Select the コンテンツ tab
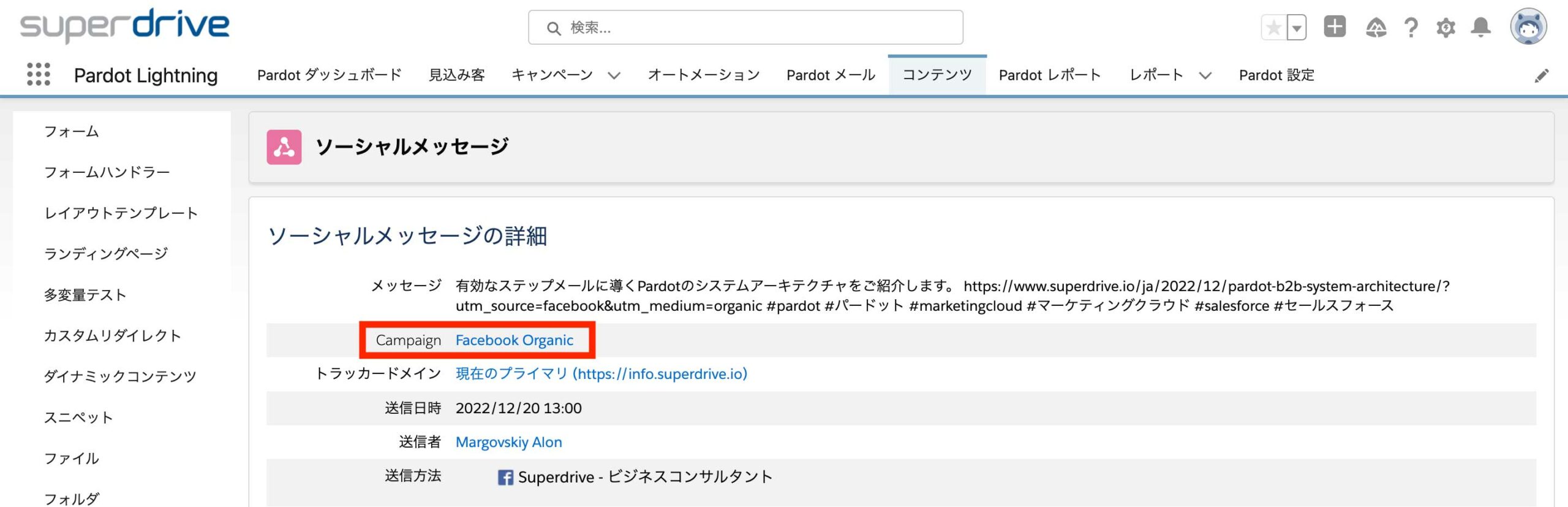1568x507 pixels. pos(937,75)
